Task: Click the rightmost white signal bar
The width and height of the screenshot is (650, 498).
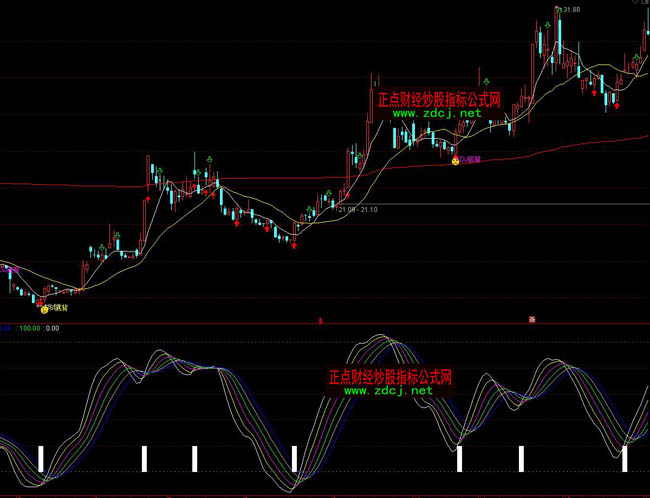Action: click(625, 458)
